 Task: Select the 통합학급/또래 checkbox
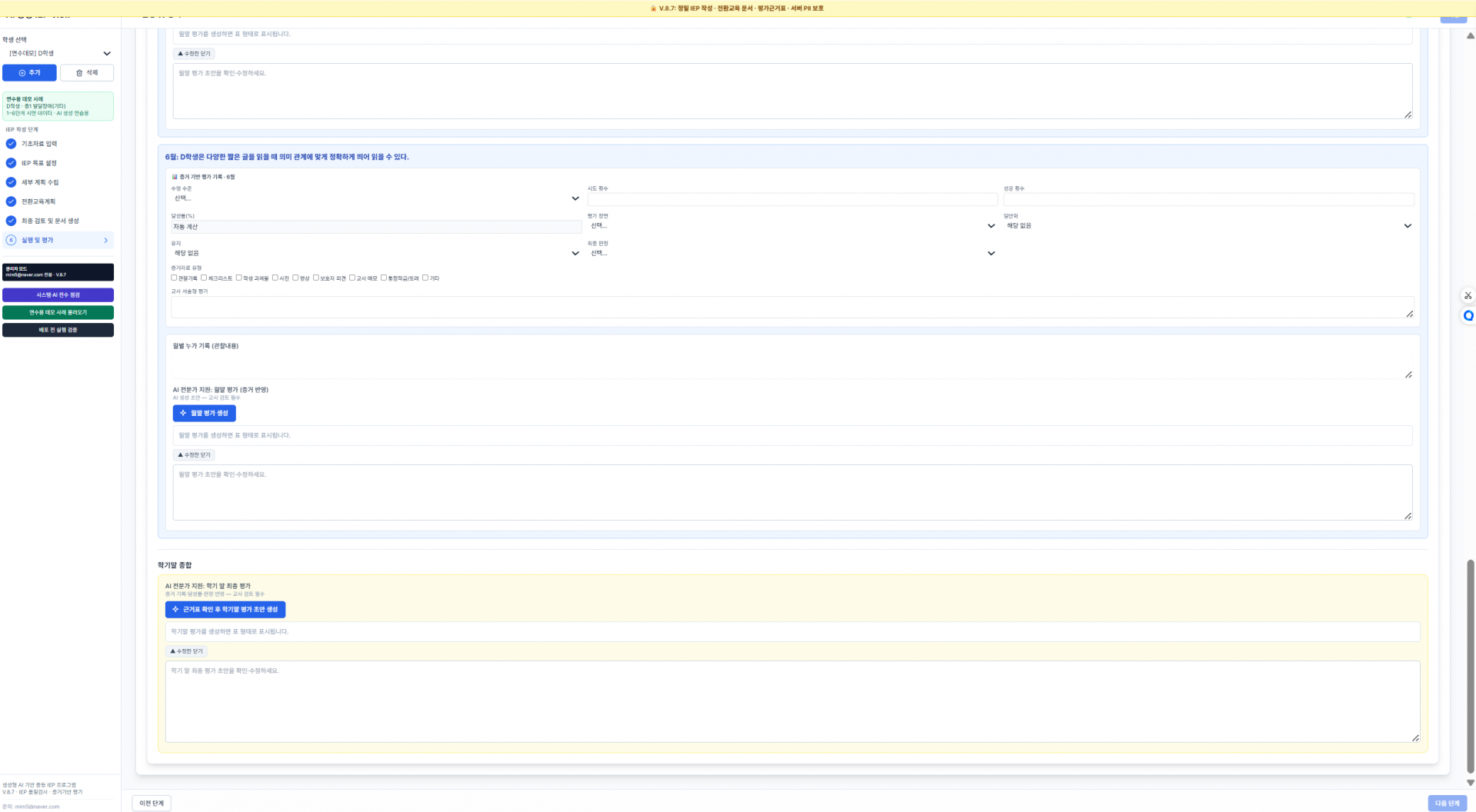[384, 278]
